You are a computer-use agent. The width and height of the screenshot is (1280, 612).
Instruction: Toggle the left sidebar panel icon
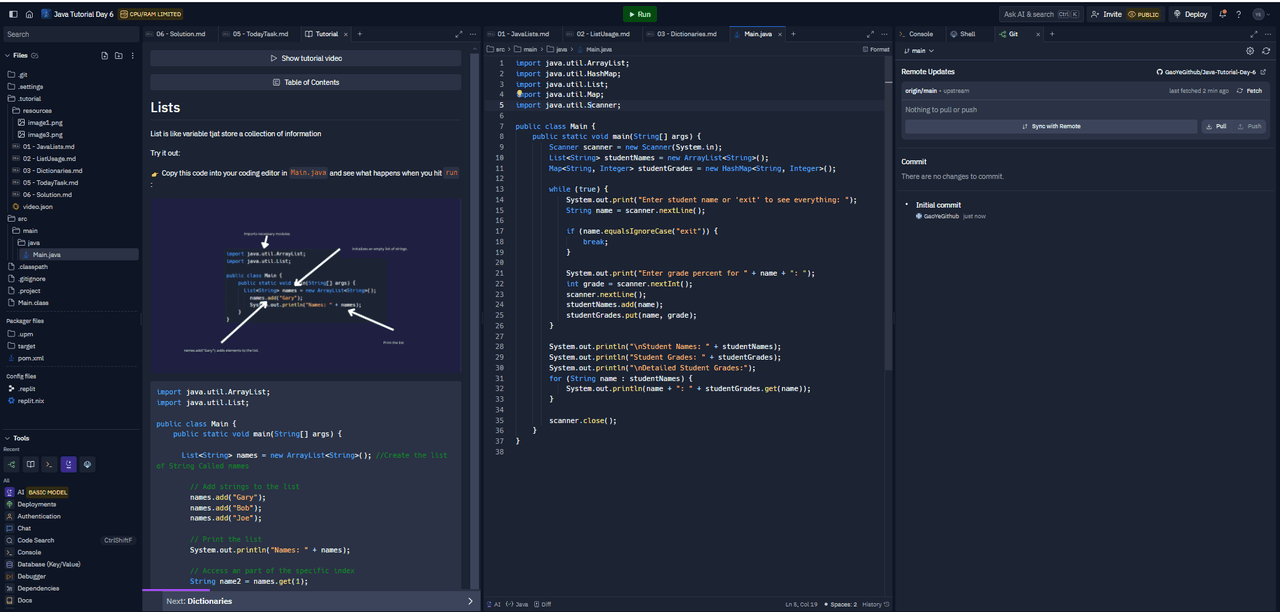click(x=12, y=14)
